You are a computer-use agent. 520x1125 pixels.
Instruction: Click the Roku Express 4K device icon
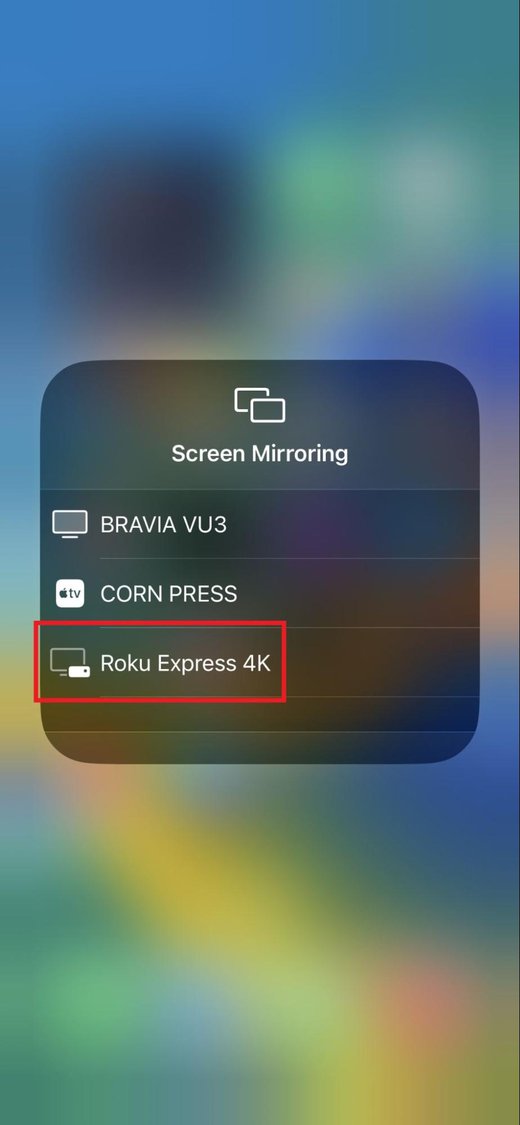click(70, 663)
